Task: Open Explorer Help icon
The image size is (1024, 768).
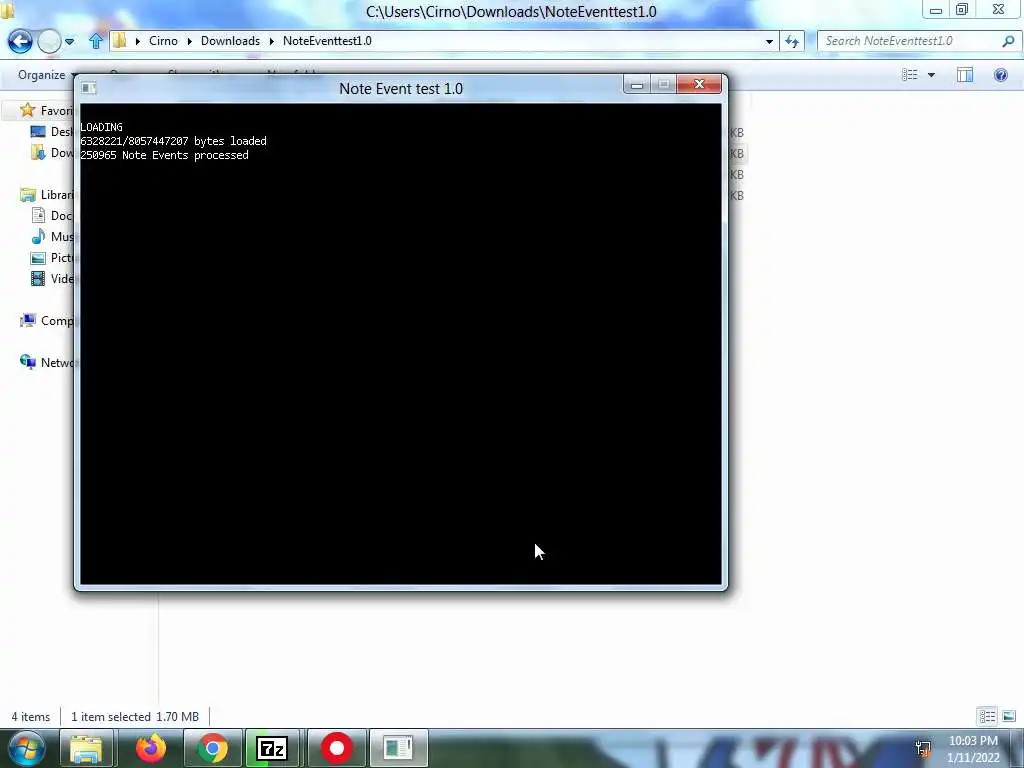Action: coord(1000,74)
